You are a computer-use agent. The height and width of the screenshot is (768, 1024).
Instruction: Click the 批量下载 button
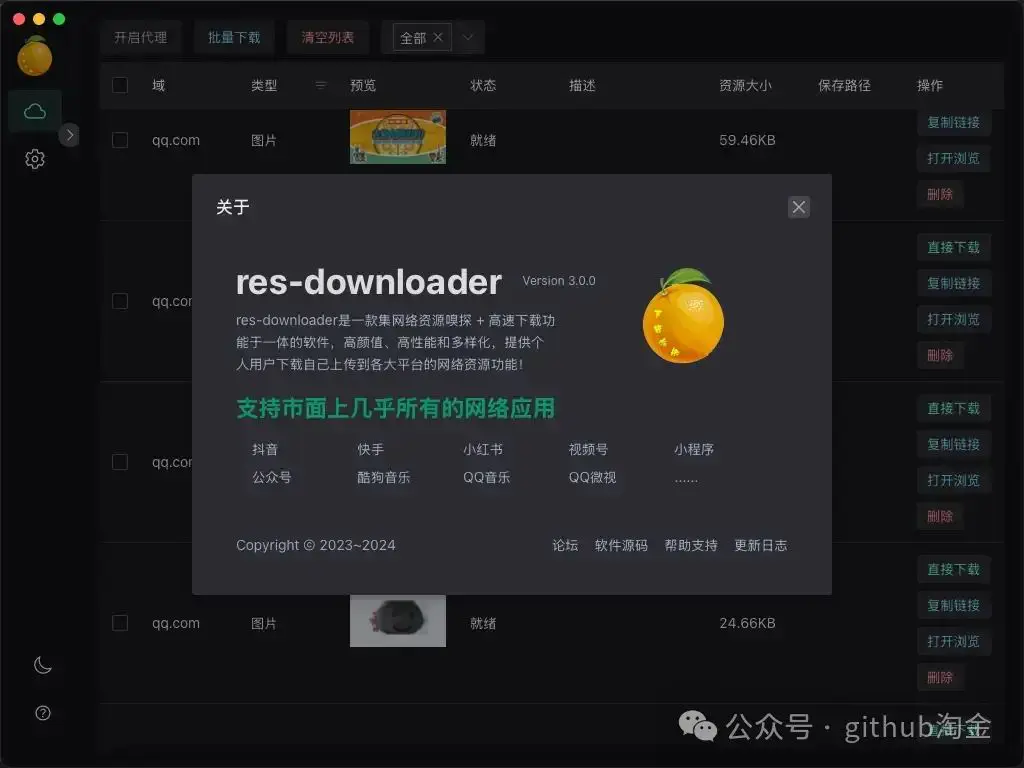234,37
